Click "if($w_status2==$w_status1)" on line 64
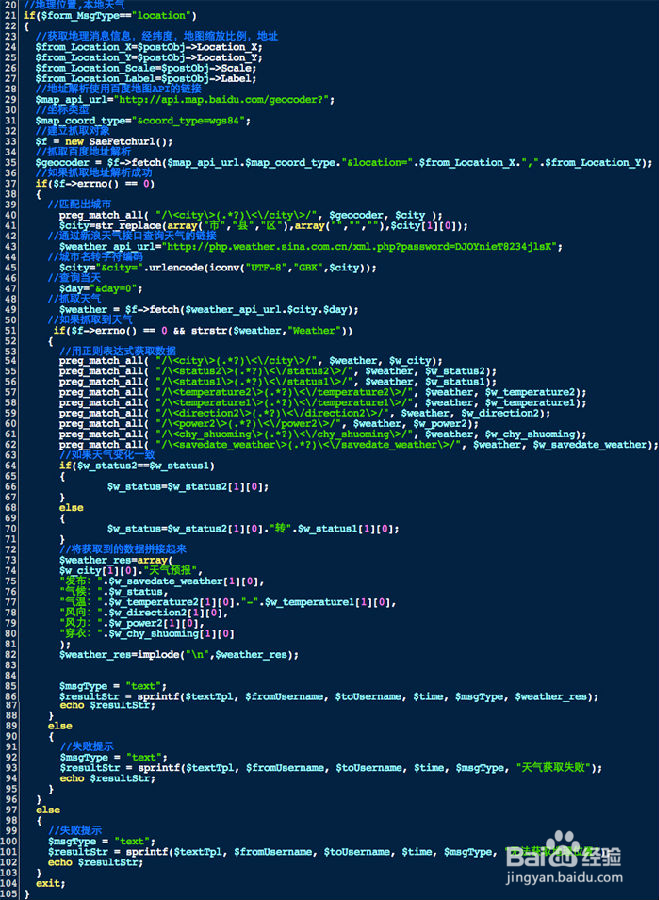 click(137, 465)
